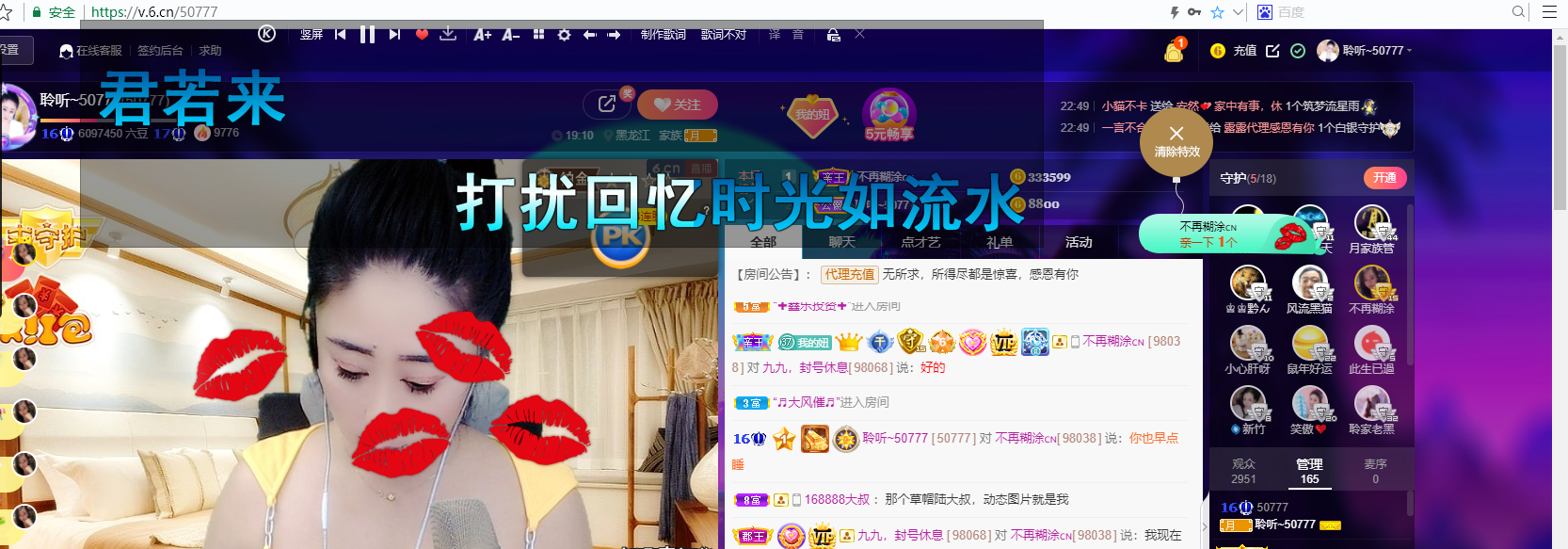The width and height of the screenshot is (1568, 549).
Task: Lock the desktop lyrics bar
Action: click(x=833, y=35)
